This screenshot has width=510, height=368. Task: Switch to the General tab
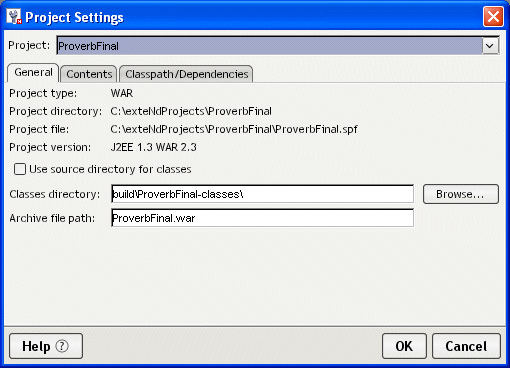(33, 72)
